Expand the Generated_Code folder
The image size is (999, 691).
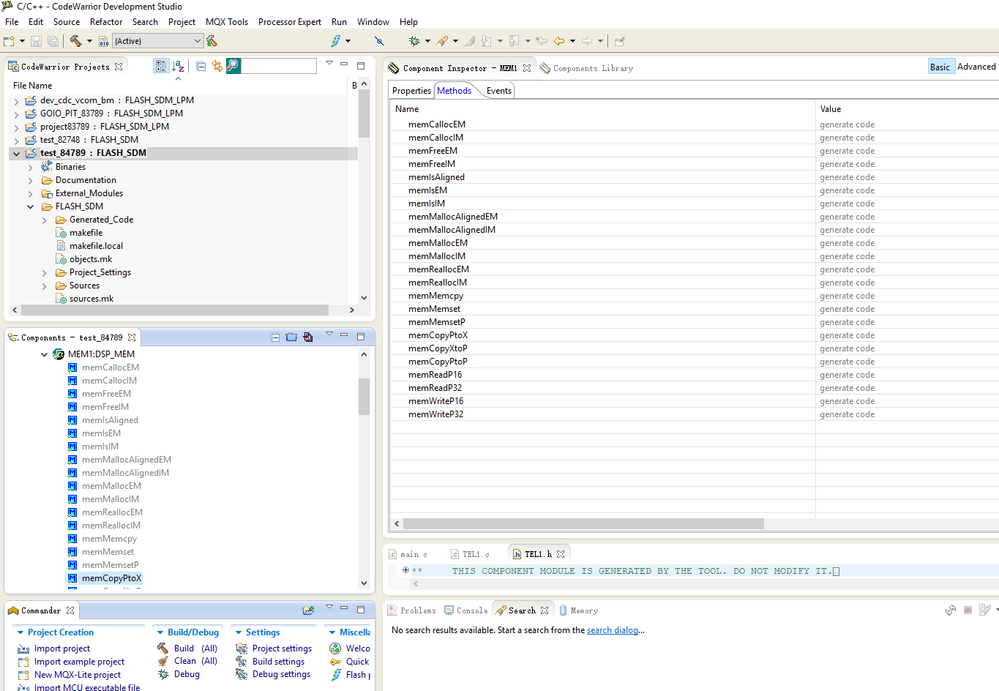(45, 220)
